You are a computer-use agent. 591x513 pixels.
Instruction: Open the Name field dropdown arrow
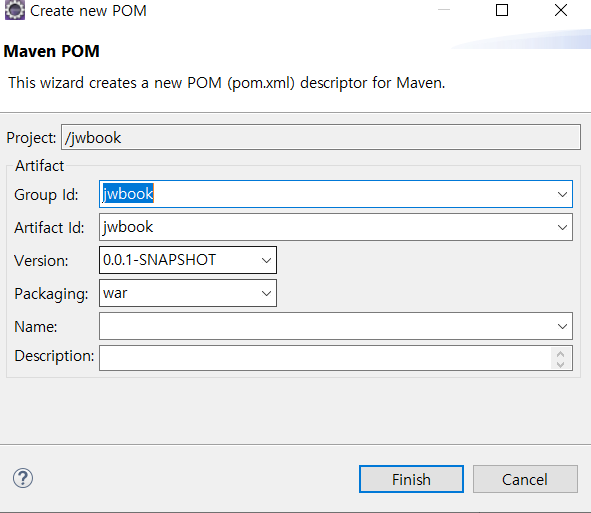tap(562, 326)
